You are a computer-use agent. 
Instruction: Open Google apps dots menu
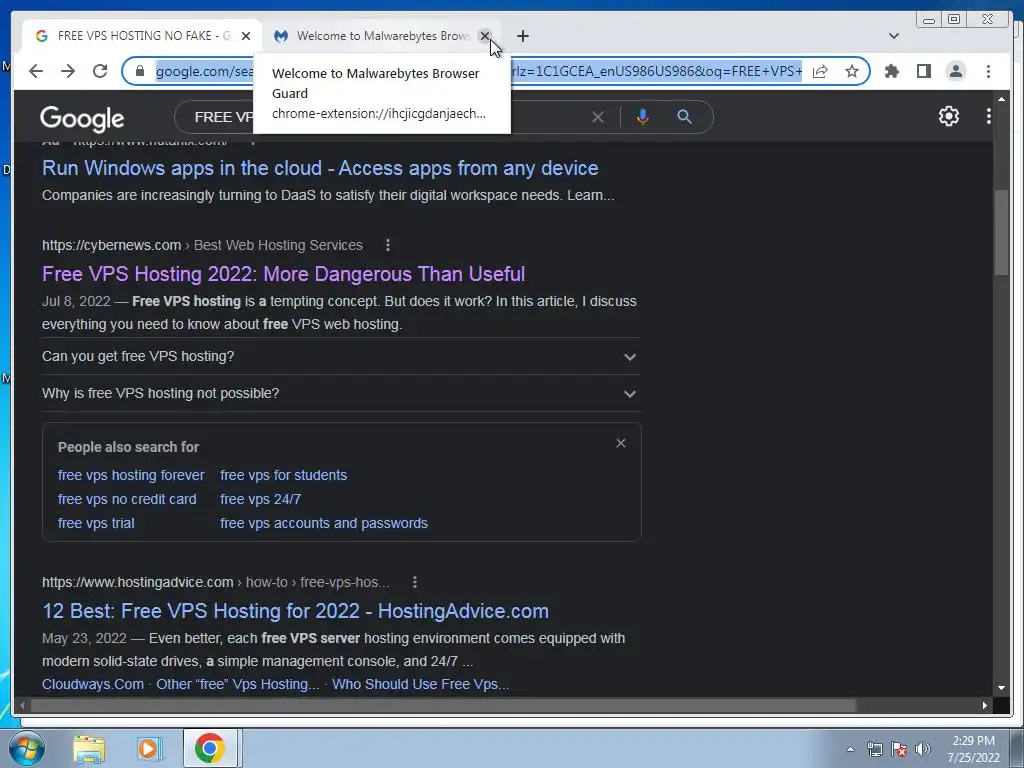tap(989, 116)
